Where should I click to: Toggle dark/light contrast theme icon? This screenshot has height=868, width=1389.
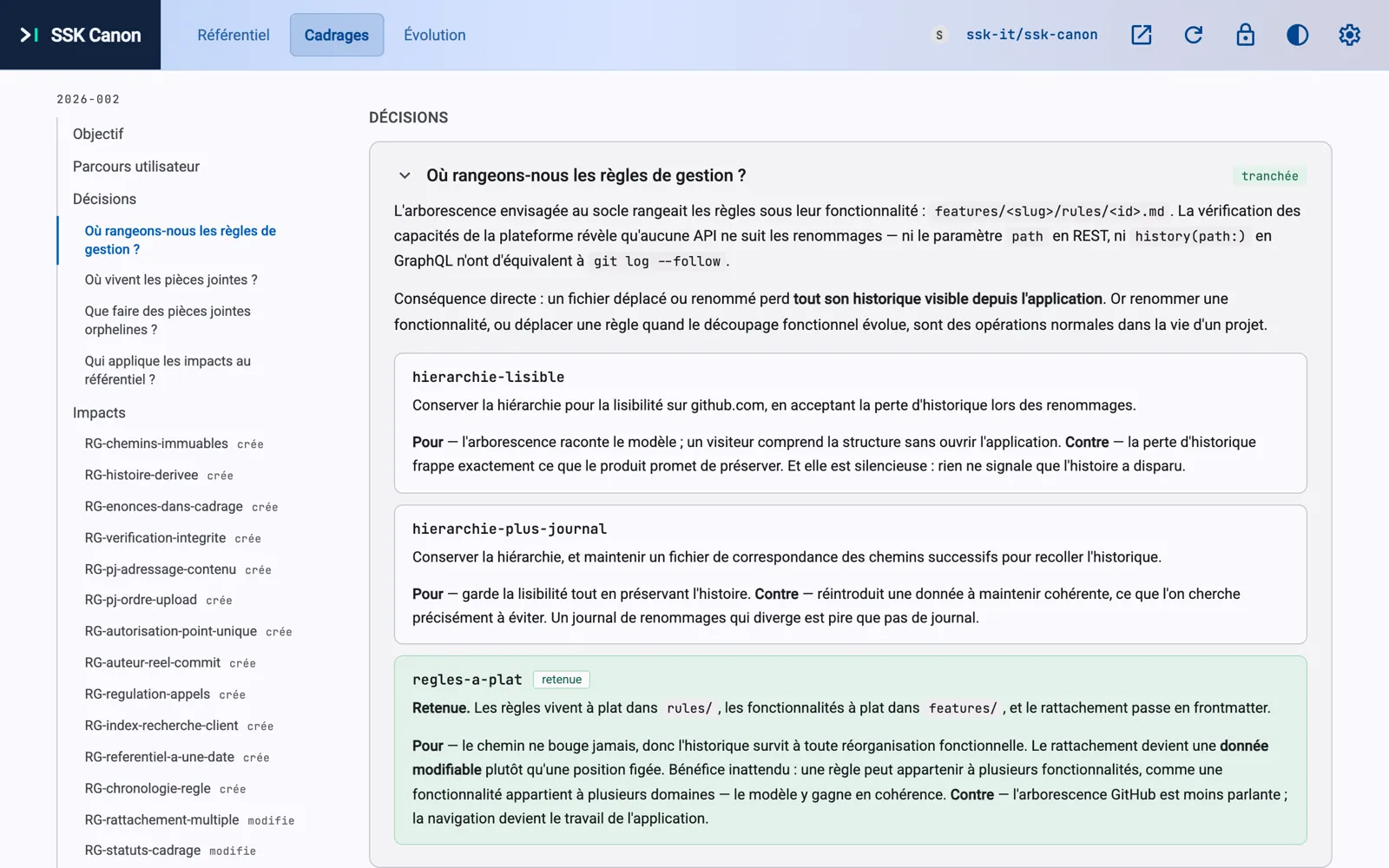point(1297,35)
